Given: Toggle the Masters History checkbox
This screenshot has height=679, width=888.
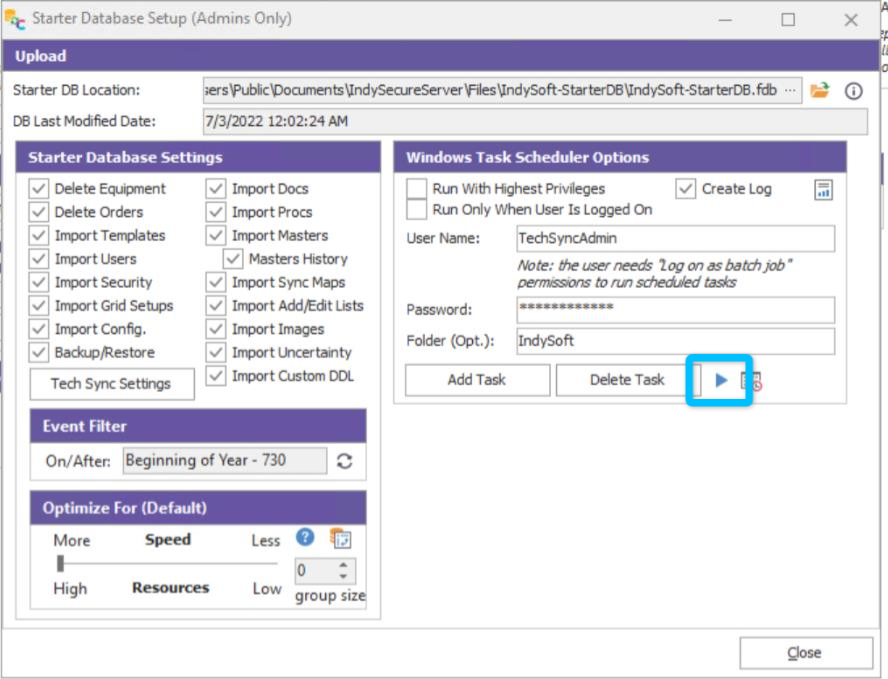Looking at the screenshot, I should click(x=233, y=259).
